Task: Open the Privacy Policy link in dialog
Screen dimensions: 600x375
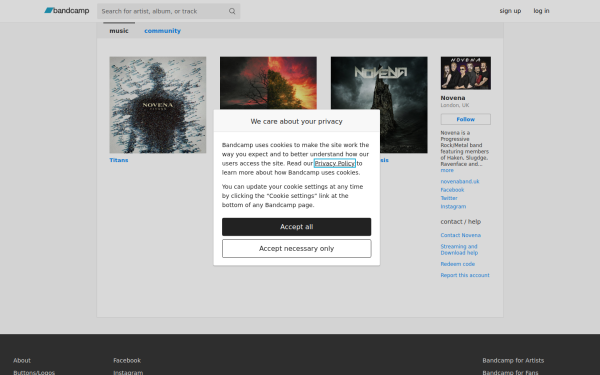Action: pyautogui.click(x=334, y=163)
